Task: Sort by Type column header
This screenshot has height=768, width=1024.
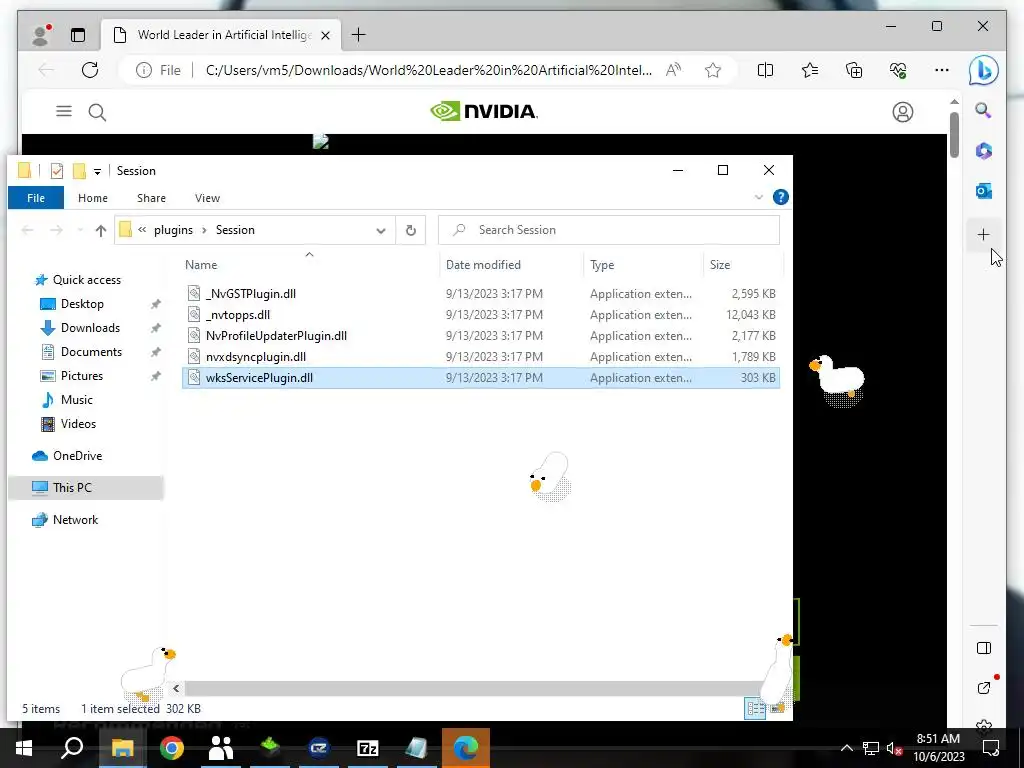Action: point(643,264)
